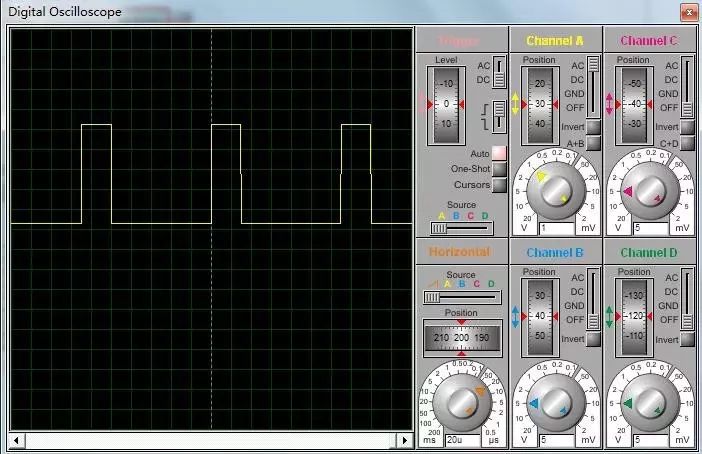This screenshot has height=454, width=702.
Task: Click the Channel A volts/div knob
Action: (x=556, y=190)
